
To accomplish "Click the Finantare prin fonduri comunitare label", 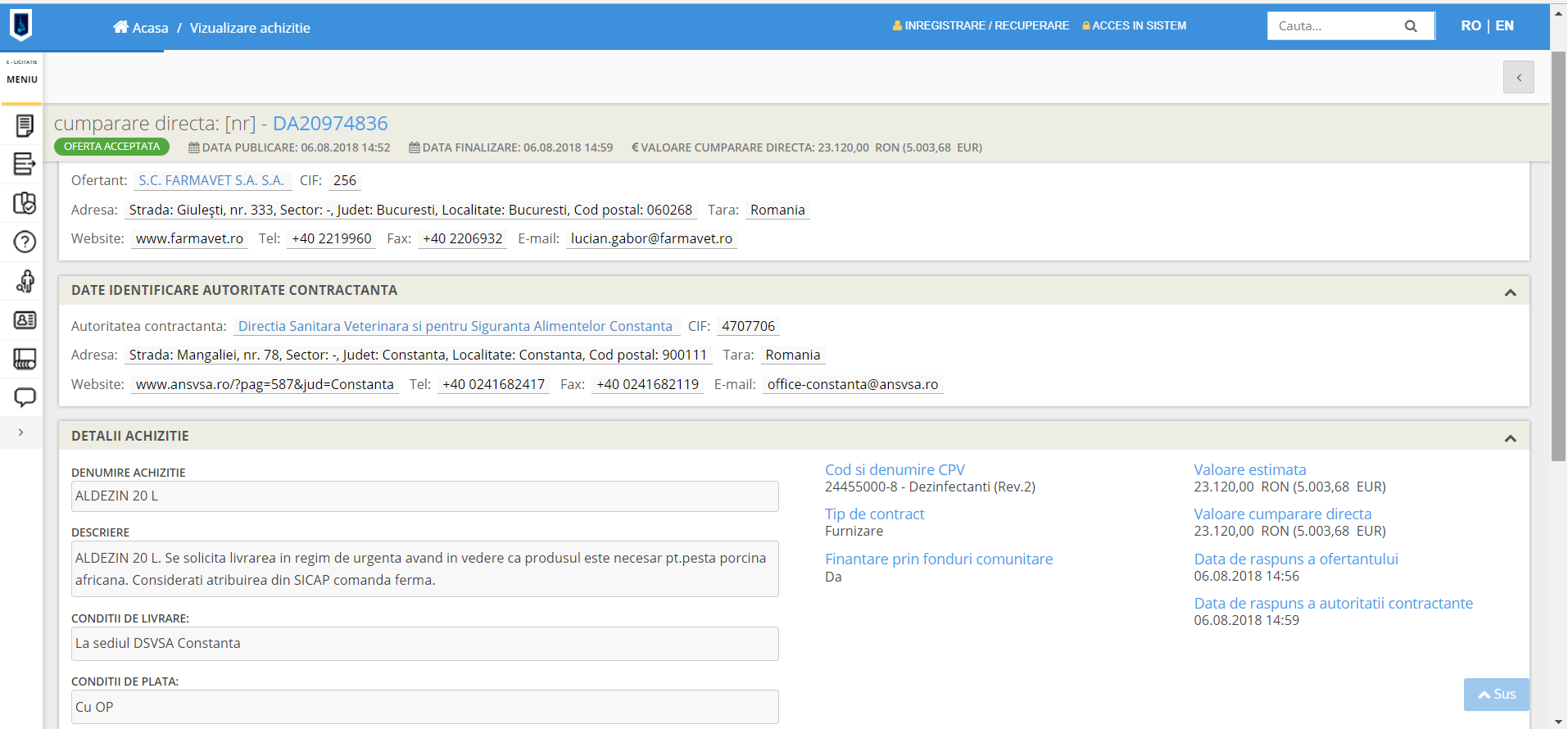I will click(x=939, y=559).
